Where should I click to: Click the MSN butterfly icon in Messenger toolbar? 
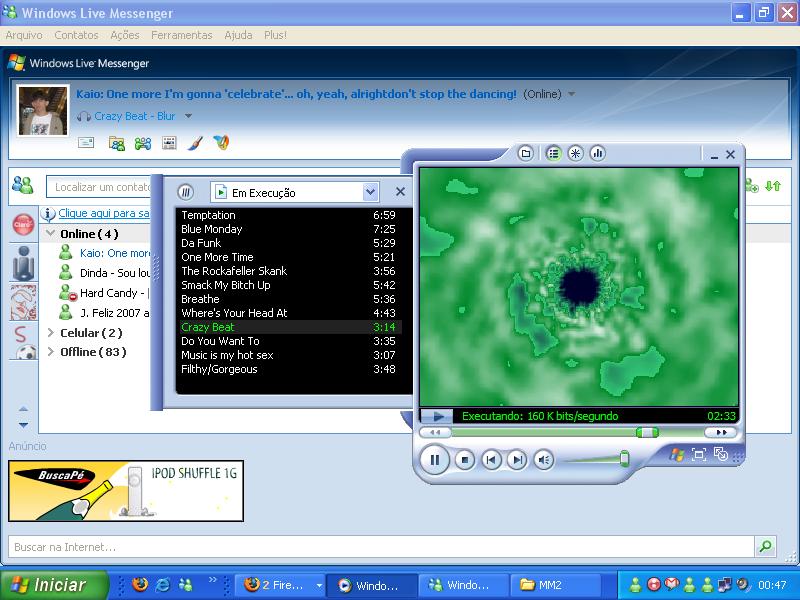(221, 143)
